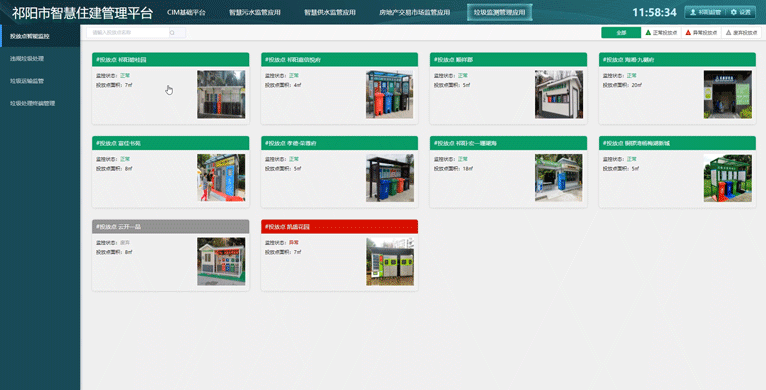Click red triangle 异常投放点 filter icon
The height and width of the screenshot is (390, 766).
tap(688, 33)
